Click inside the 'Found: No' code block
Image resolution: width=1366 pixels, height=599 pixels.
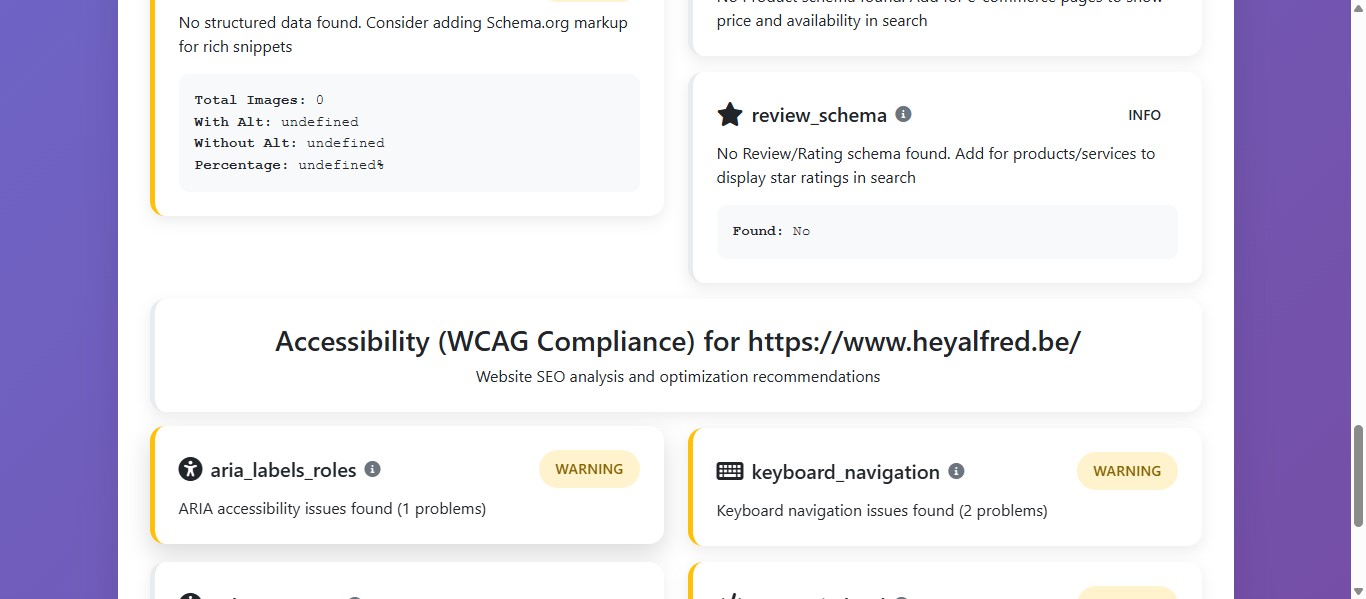point(946,230)
